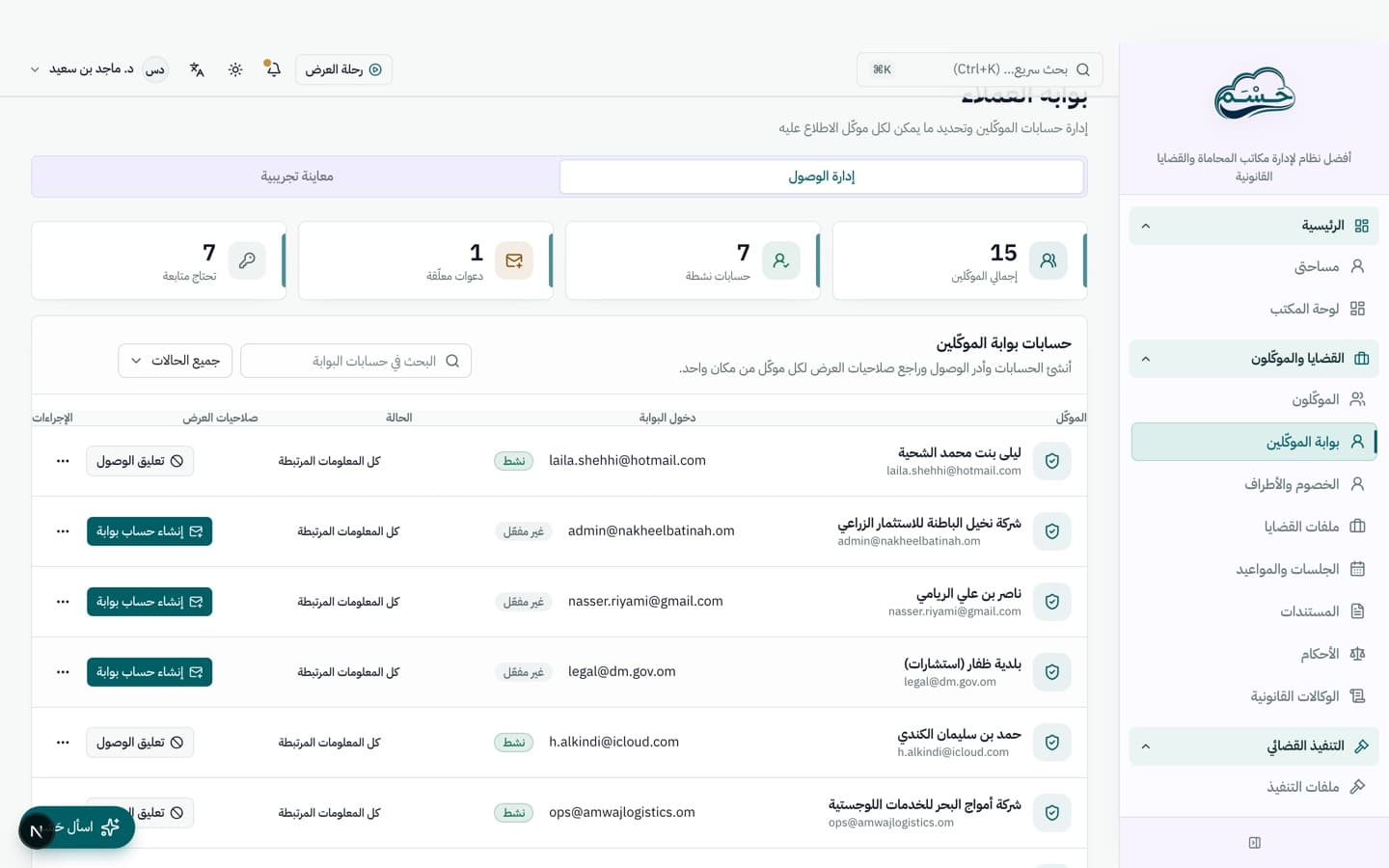Collapse القضايا والموكّلون sidebar section
Viewport: 1389px width, 868px height.
click(x=1254, y=359)
